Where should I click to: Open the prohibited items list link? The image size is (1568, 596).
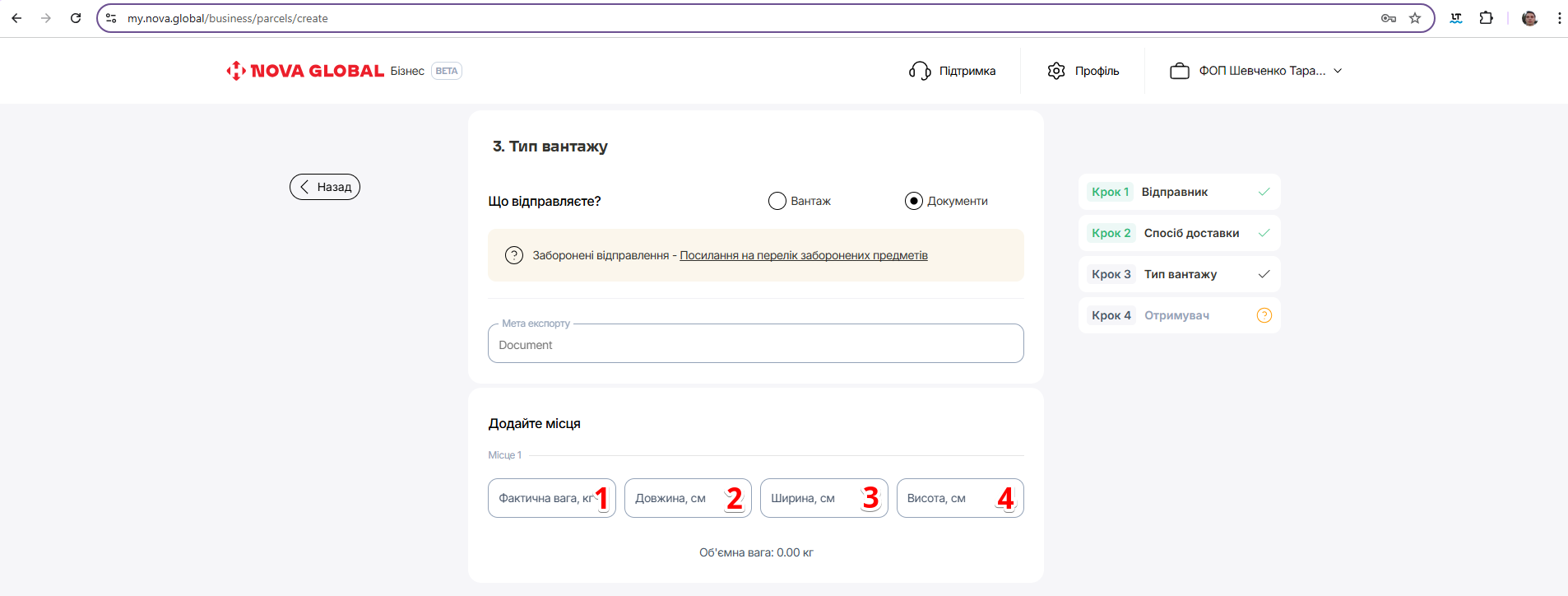click(x=803, y=255)
